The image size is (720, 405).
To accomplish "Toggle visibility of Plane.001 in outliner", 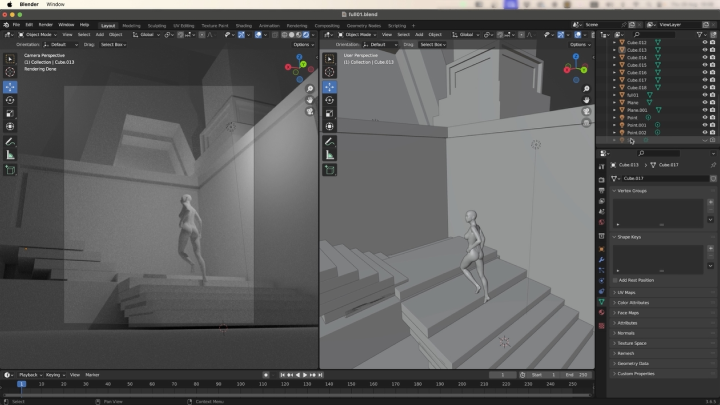I will pos(703,109).
